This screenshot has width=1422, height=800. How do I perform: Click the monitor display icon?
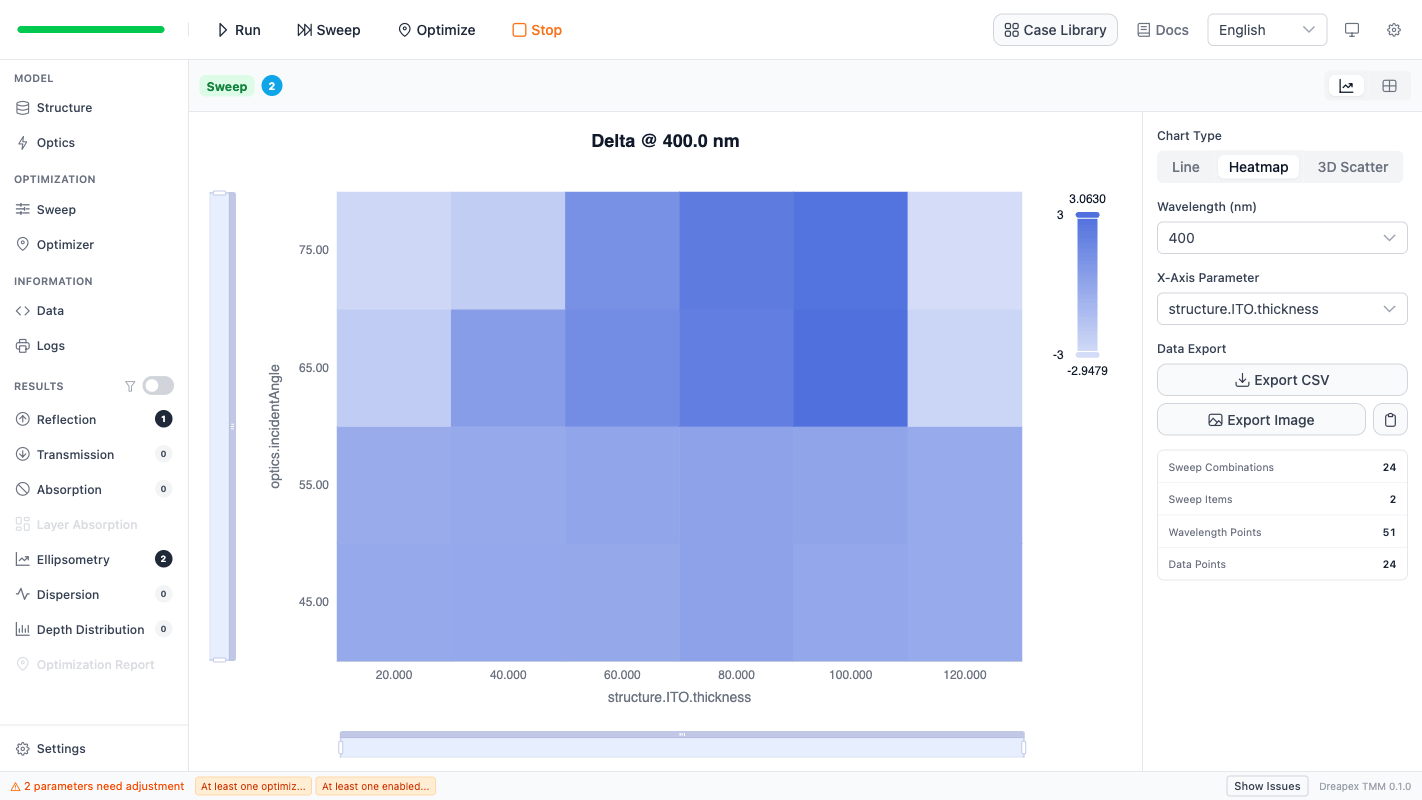coord(1352,30)
